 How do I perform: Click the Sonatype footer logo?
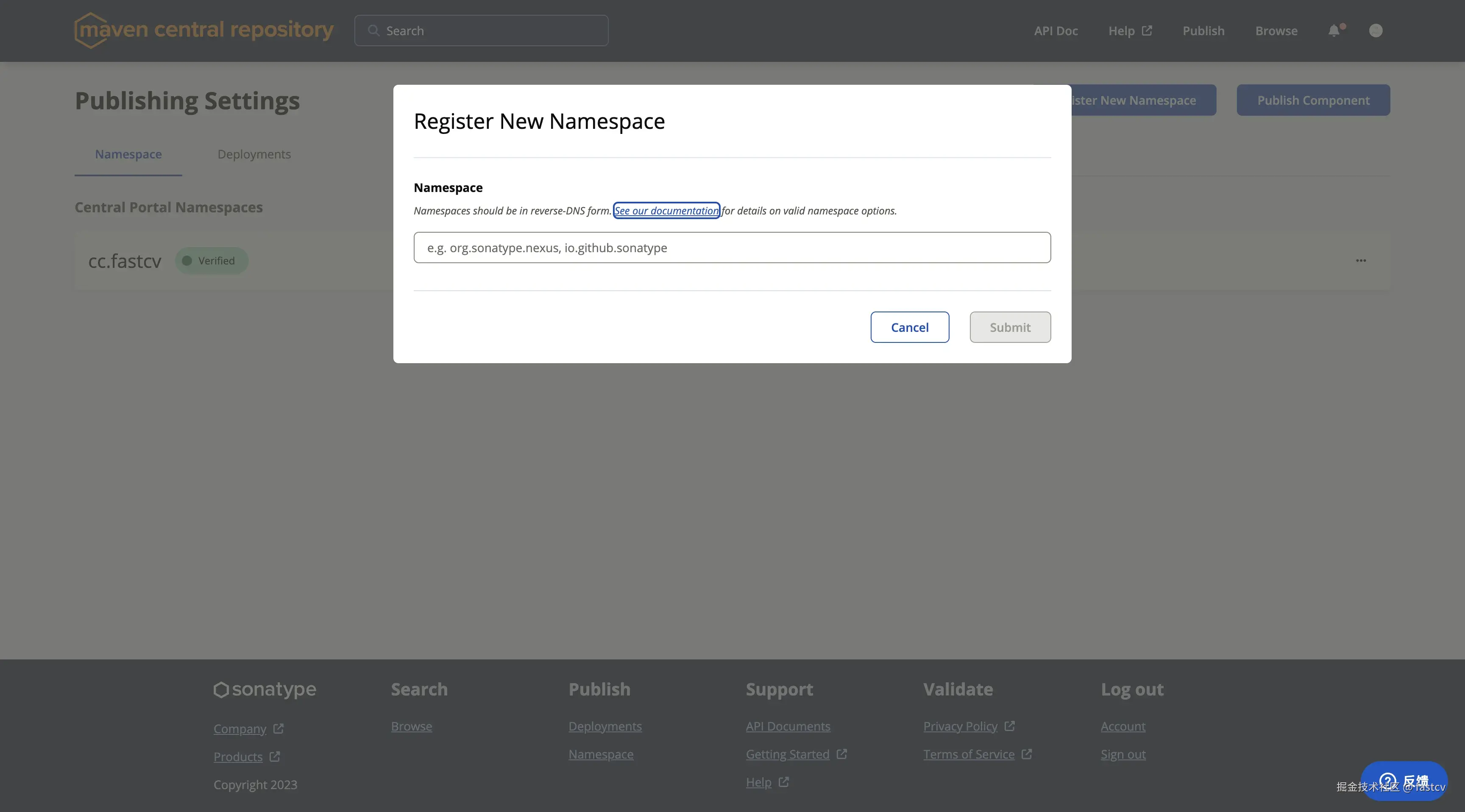[265, 689]
